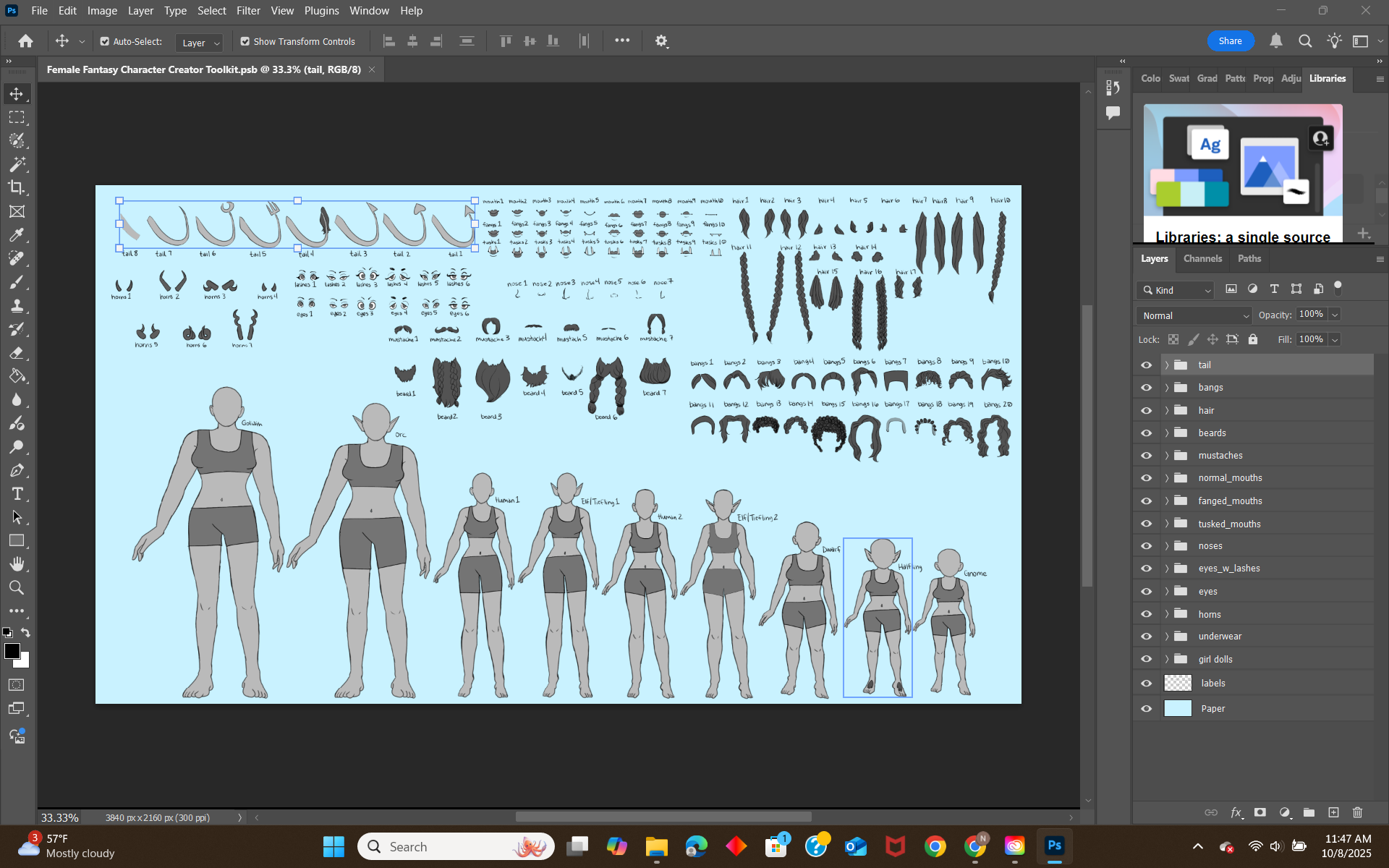Open the Auto-Select Layer dropdown
The height and width of the screenshot is (868, 1389).
pyautogui.click(x=199, y=43)
